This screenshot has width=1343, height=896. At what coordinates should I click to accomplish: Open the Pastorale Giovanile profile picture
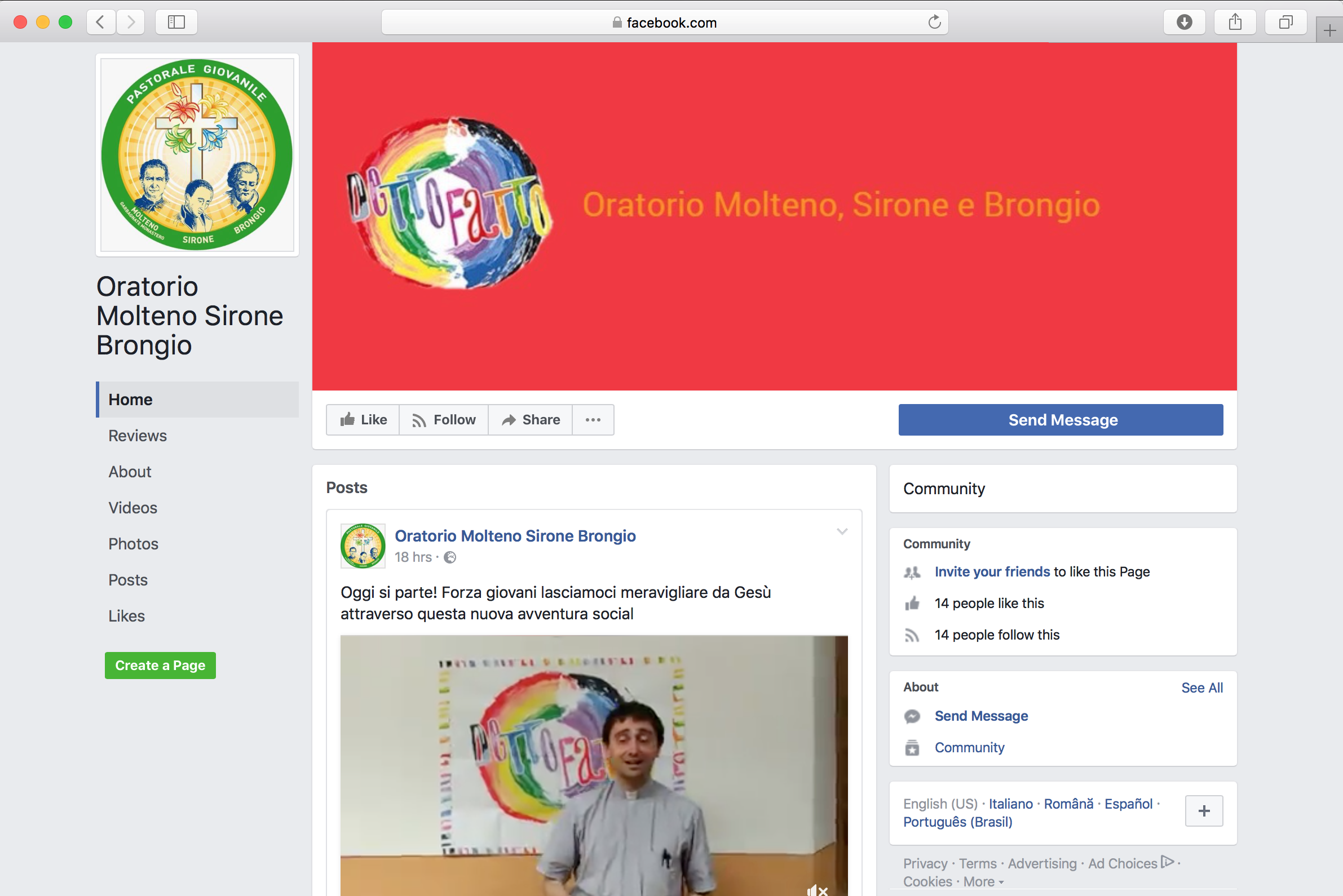coord(197,155)
